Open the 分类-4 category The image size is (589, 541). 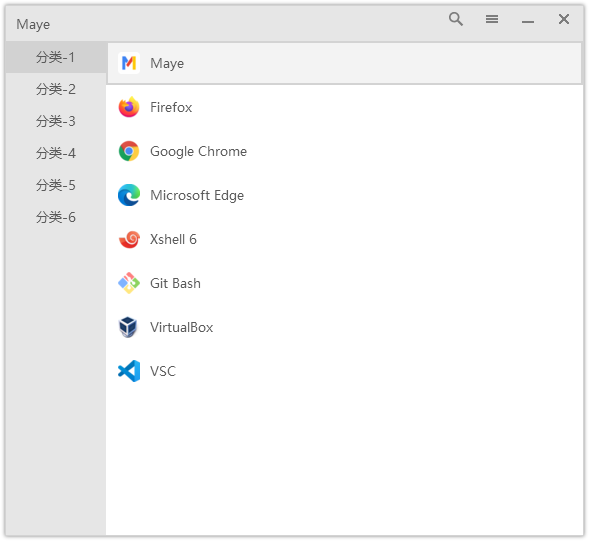point(56,153)
